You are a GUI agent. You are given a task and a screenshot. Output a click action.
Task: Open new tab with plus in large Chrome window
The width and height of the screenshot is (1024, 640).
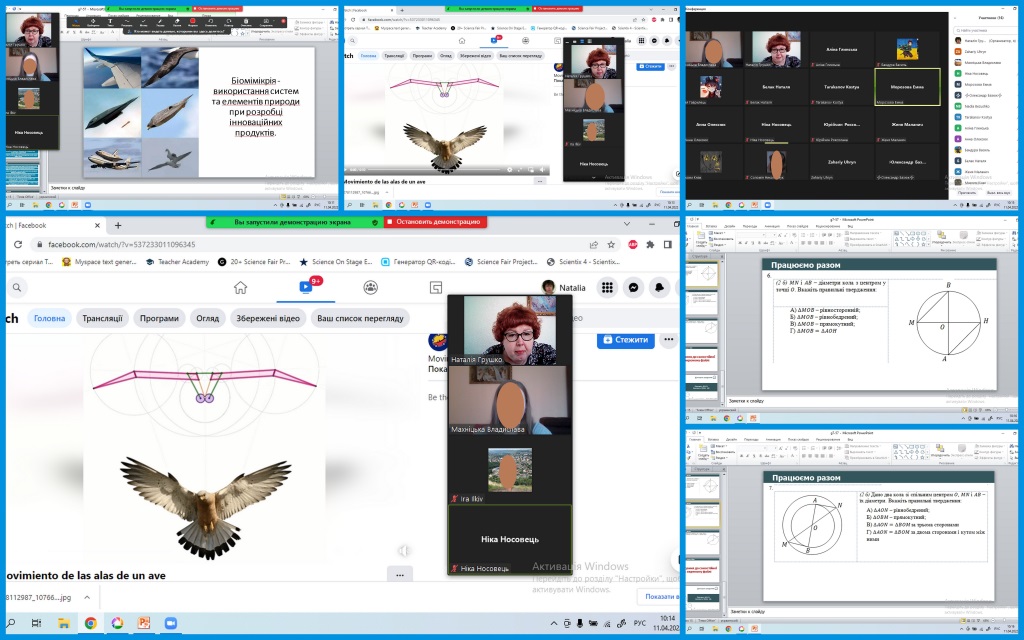(x=118, y=225)
